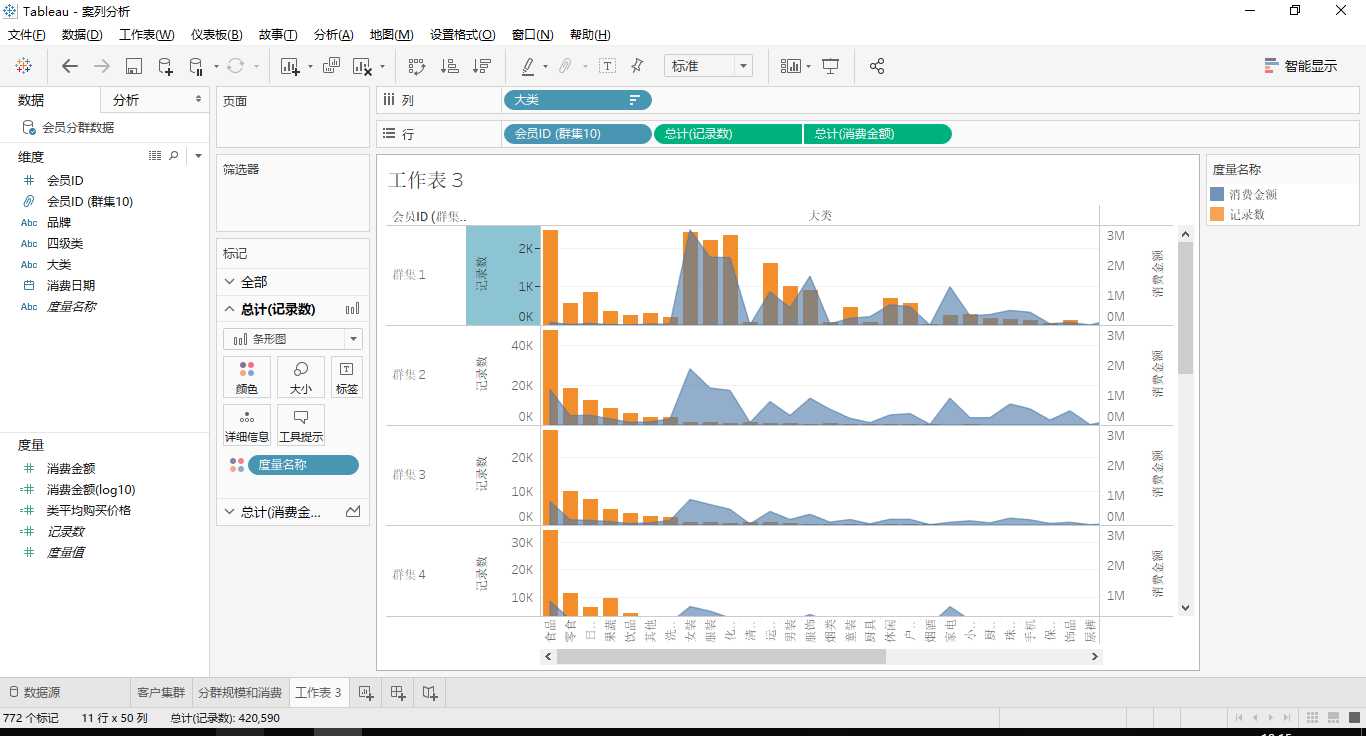This screenshot has height=736, width=1366.
Task: Add new story tab icon
Action: pos(430,692)
